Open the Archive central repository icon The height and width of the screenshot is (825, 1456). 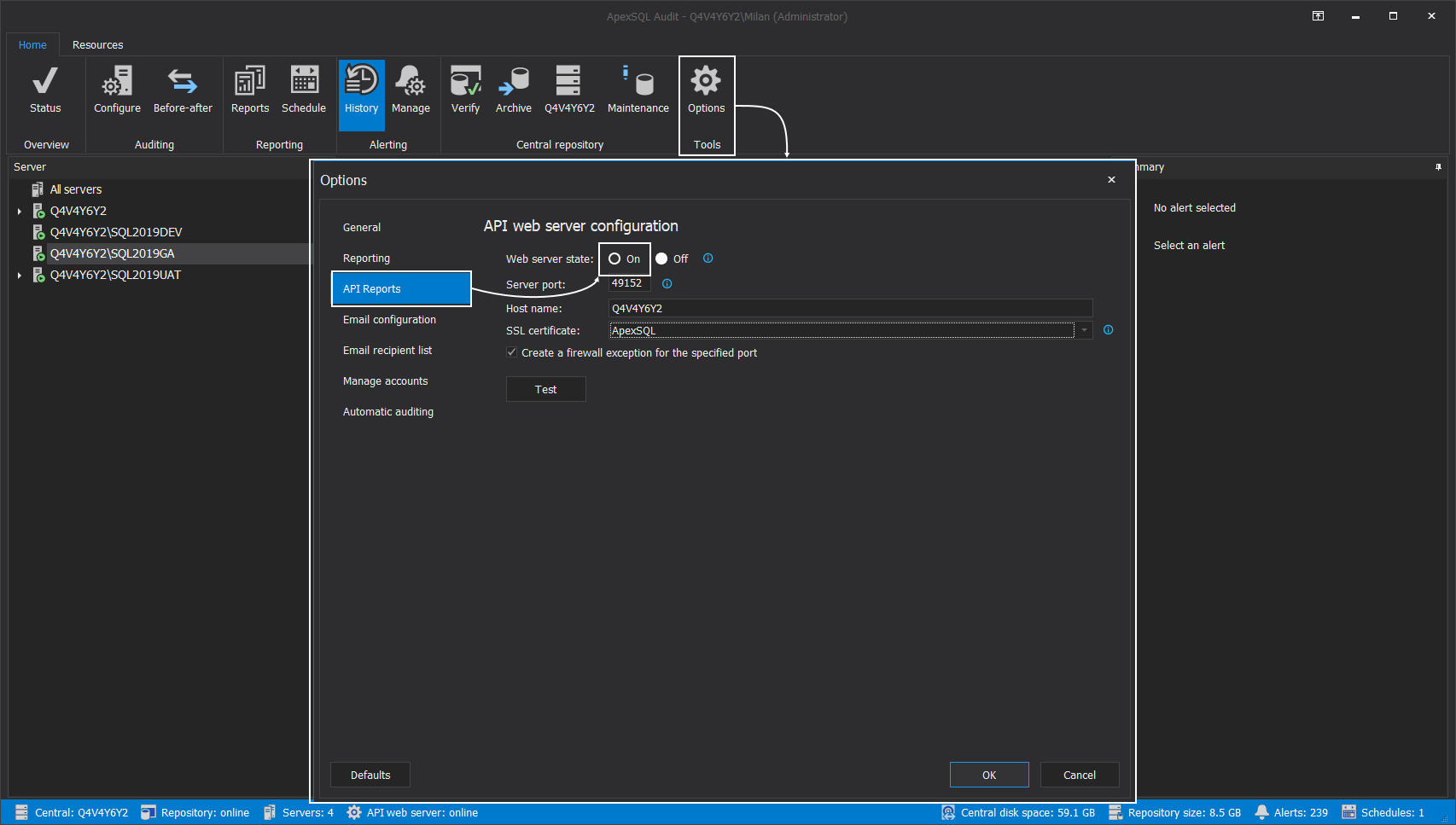point(513,90)
